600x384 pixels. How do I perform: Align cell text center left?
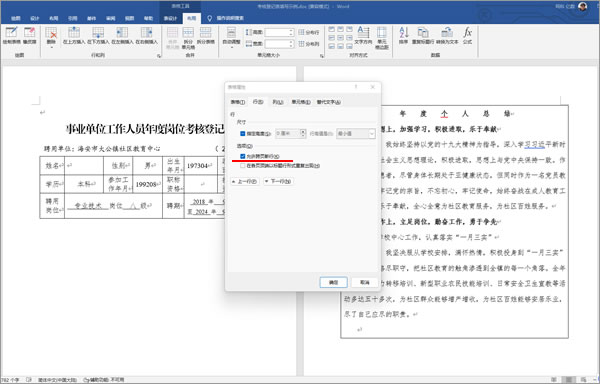coord(331,38)
